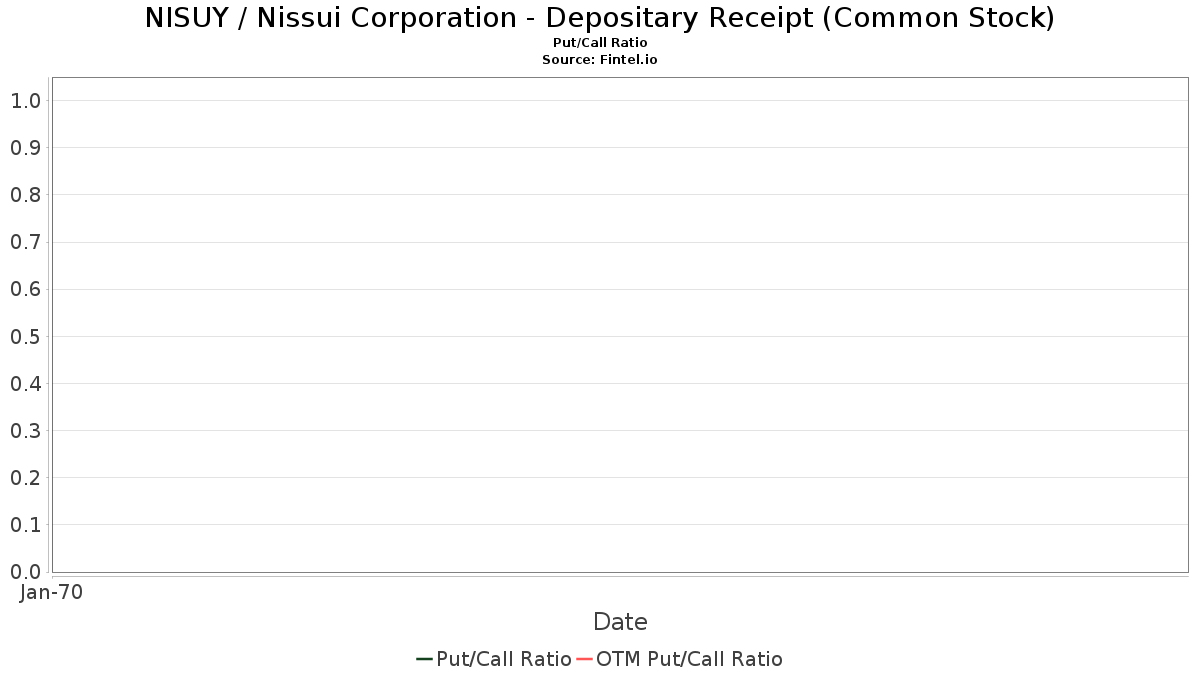Click the 0.0 y-axis tick label
Image resolution: width=1200 pixels, height=675 pixels.
click(25, 571)
